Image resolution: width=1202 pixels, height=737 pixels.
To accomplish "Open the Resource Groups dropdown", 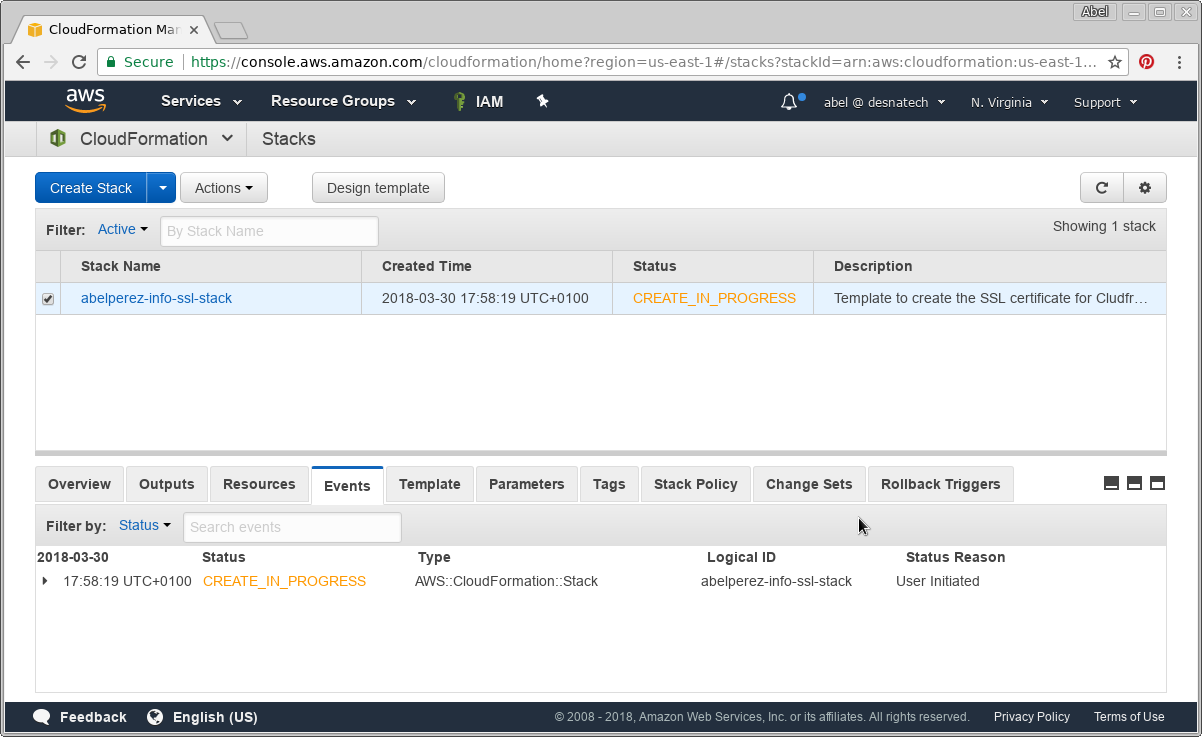I will pyautogui.click(x=342, y=101).
